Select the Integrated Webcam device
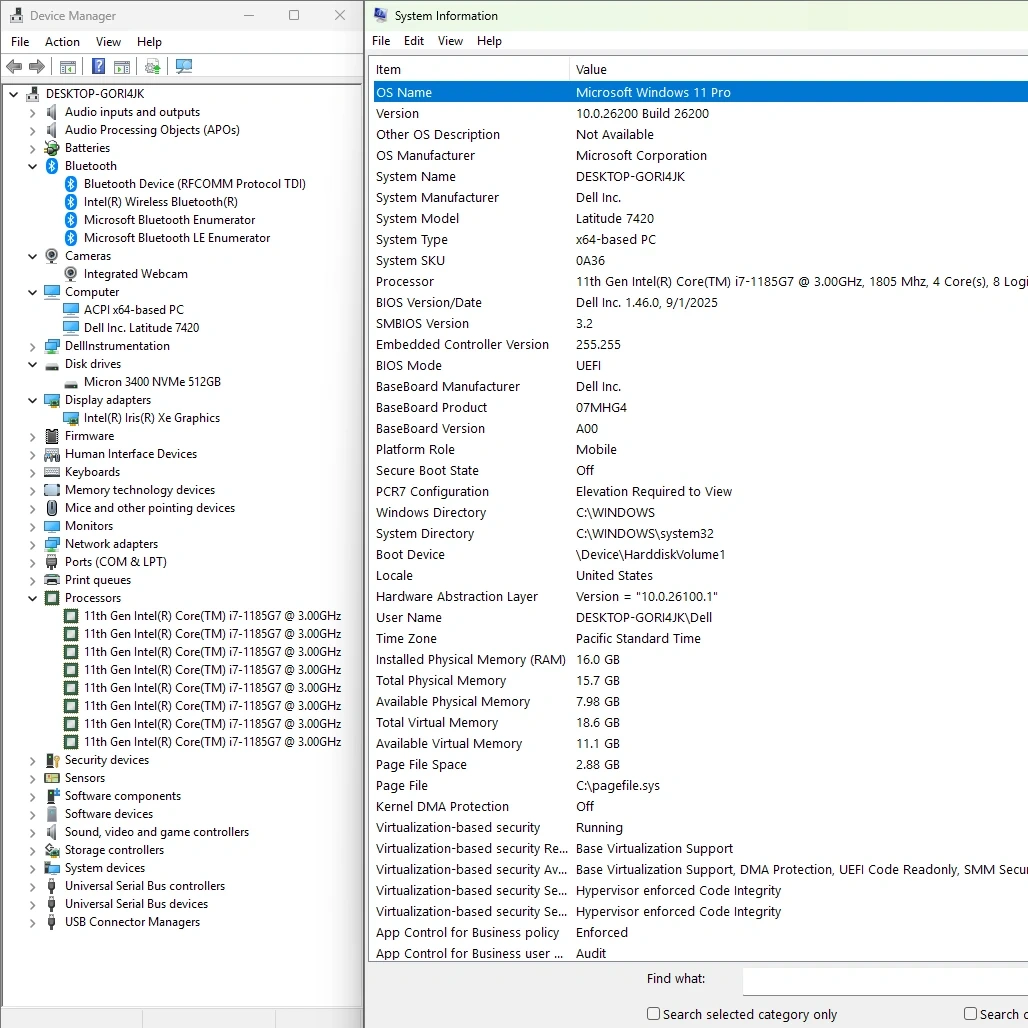Viewport: 1028px width, 1028px height. point(135,274)
